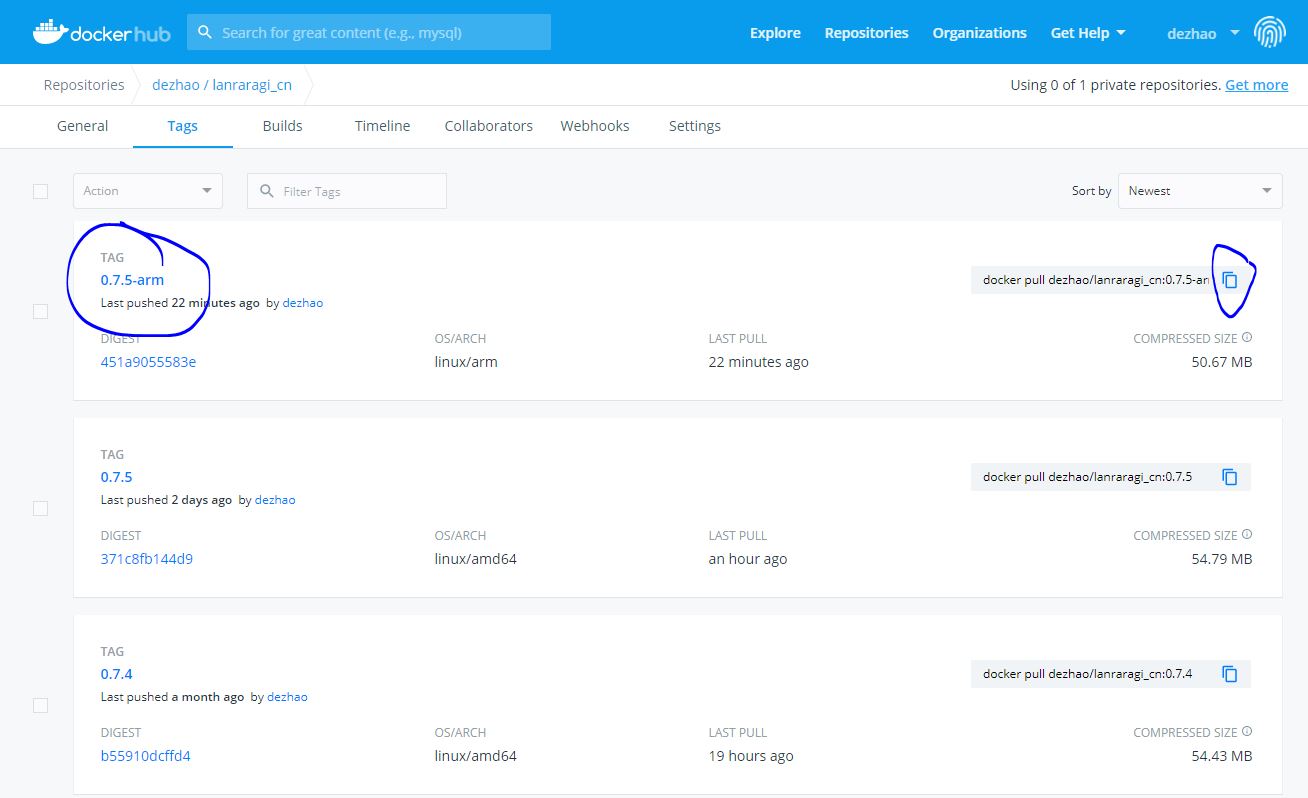Click the 'an hour ago' last pull value

coord(748,559)
